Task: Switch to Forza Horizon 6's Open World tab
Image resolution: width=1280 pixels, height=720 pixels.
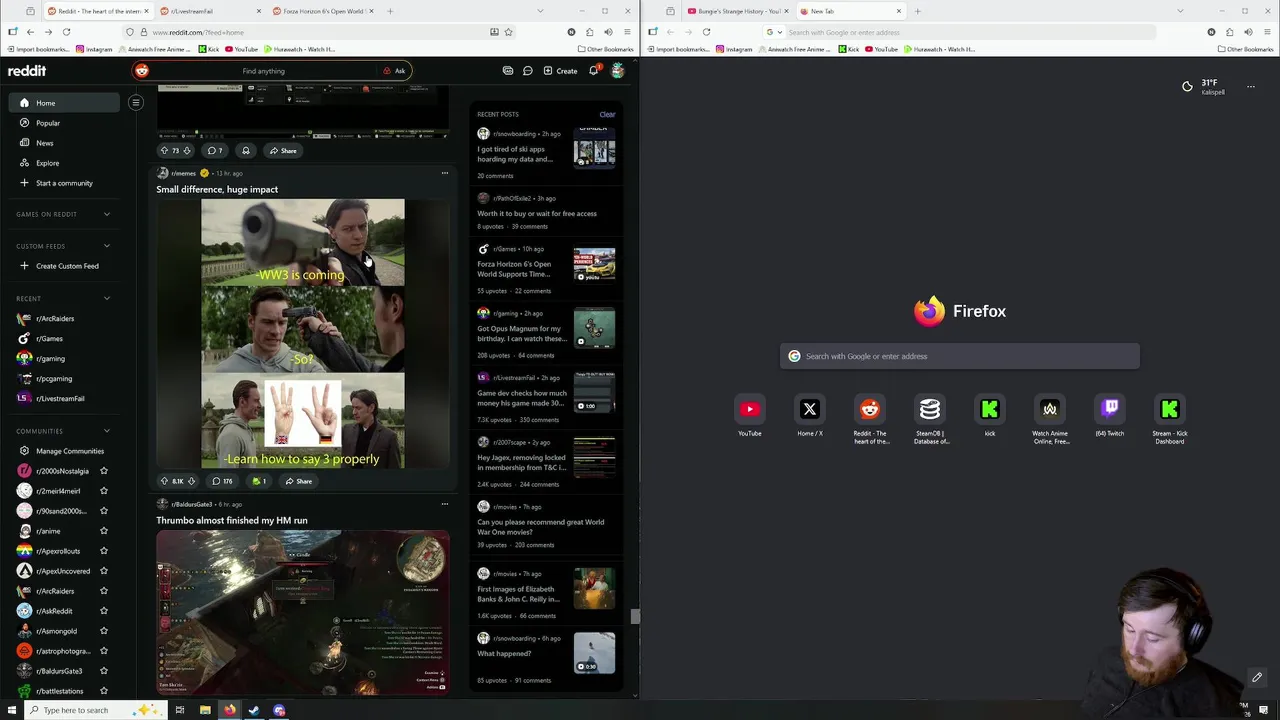Action: pos(322,11)
